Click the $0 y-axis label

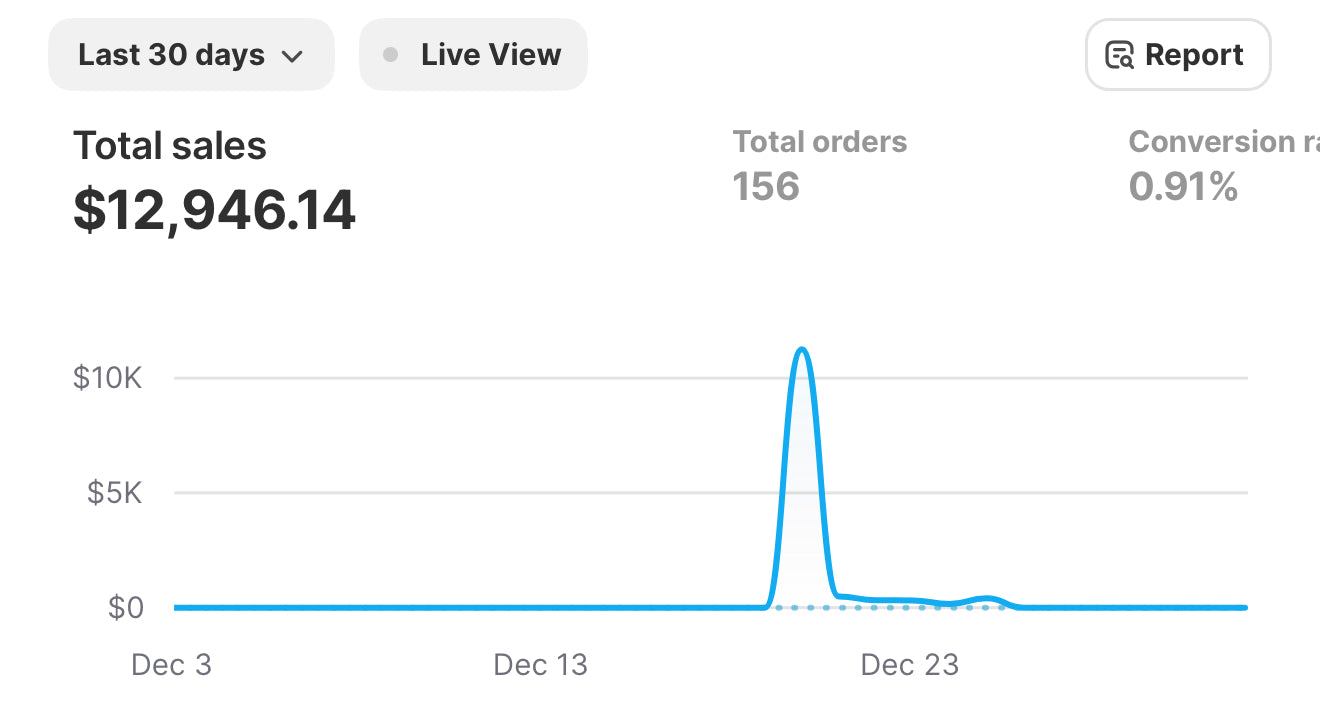pos(124,608)
